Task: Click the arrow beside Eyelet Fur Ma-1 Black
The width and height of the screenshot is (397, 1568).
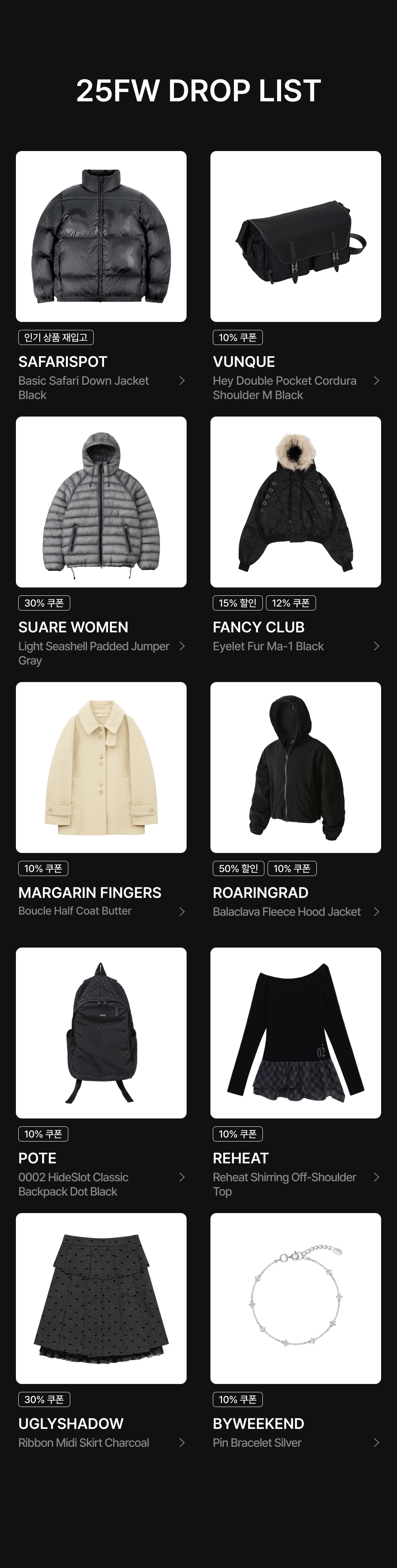Action: point(376,646)
